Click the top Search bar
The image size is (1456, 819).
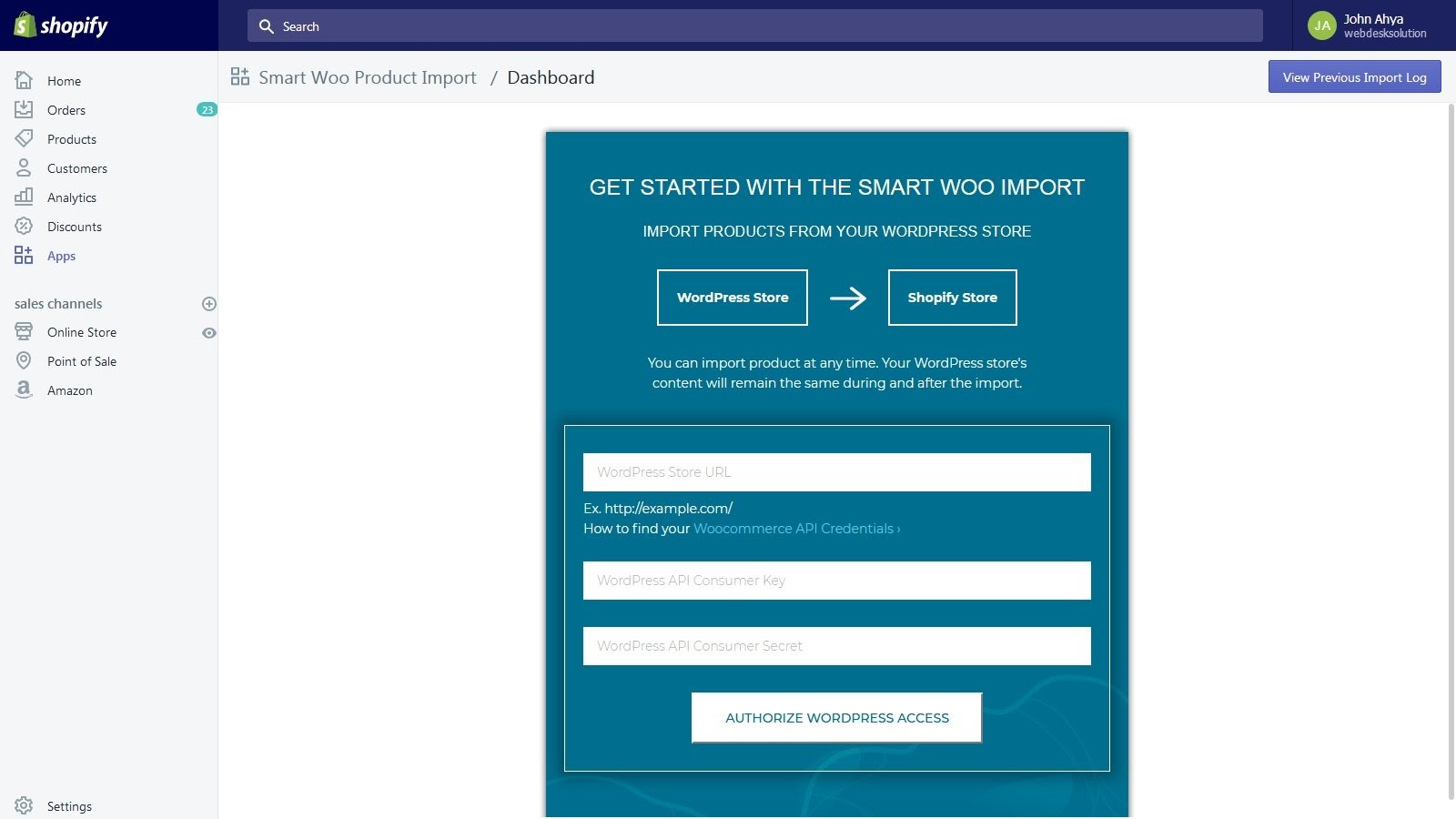pos(755,25)
